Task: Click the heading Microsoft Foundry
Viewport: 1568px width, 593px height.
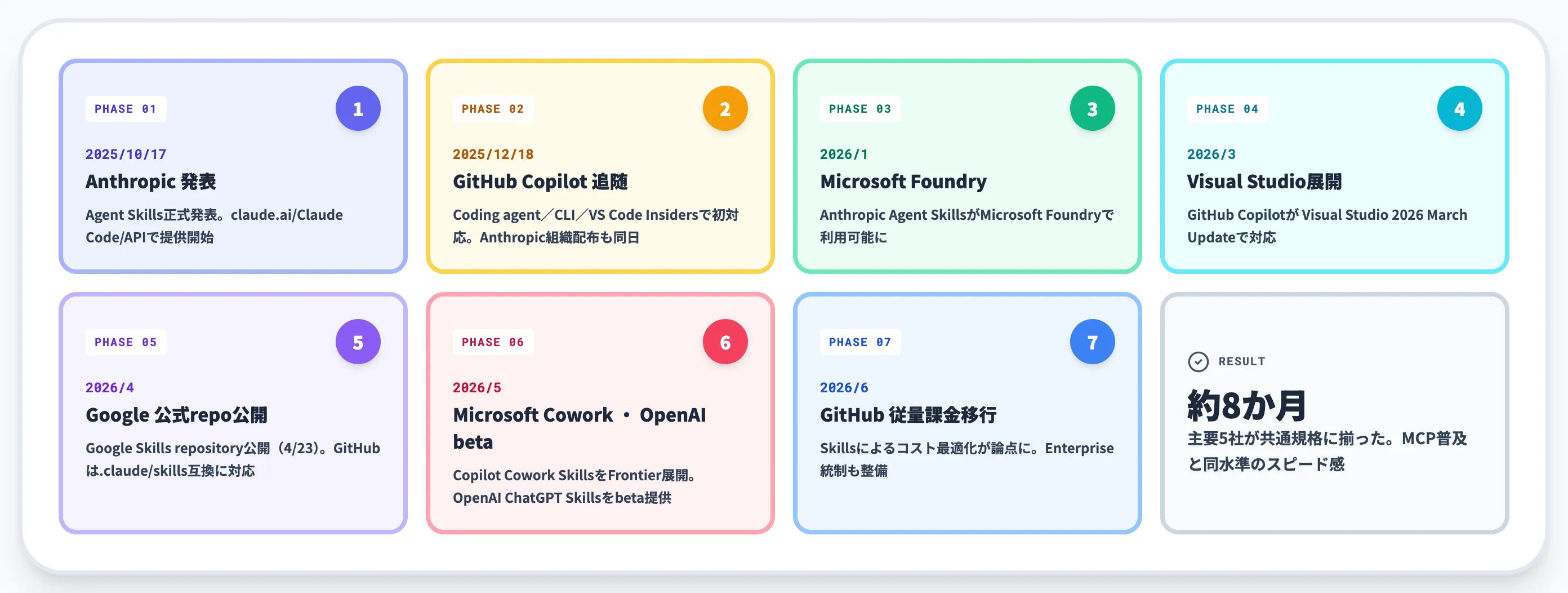Action: (x=903, y=182)
